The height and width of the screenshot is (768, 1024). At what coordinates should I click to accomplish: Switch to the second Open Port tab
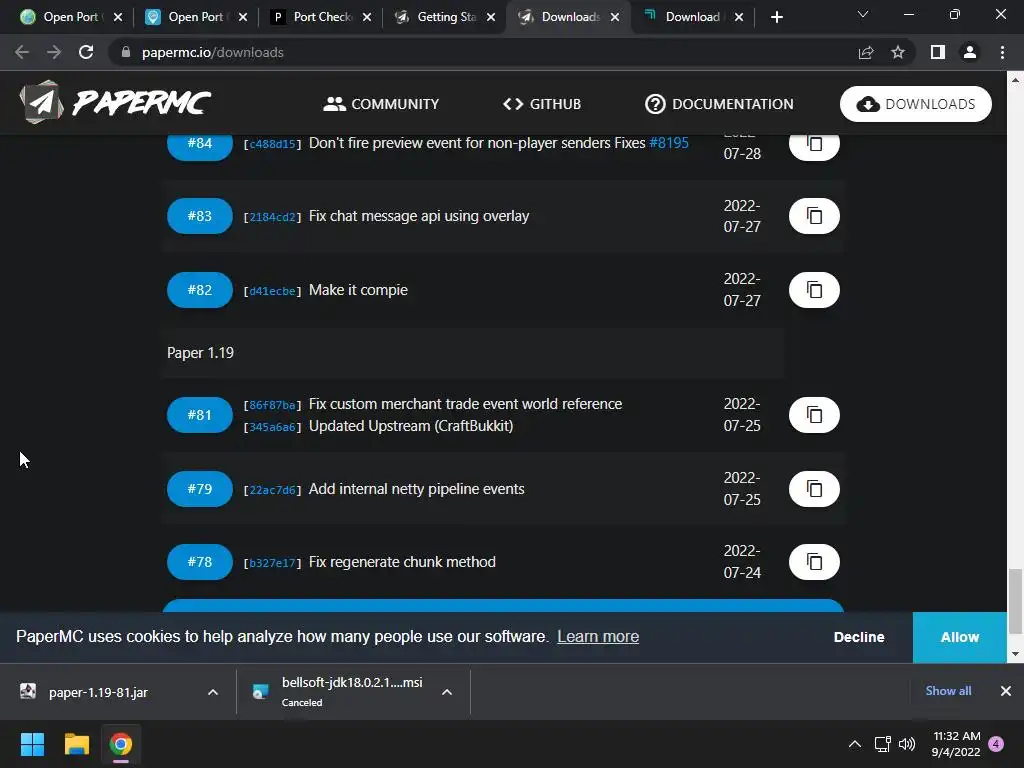196,17
